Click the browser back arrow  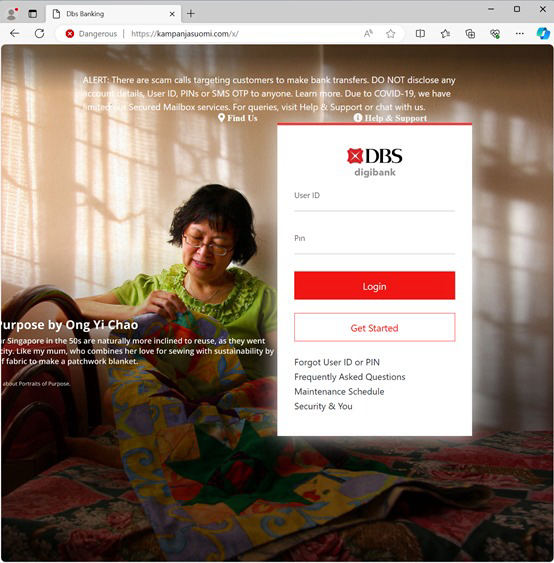pyautogui.click(x=15, y=34)
